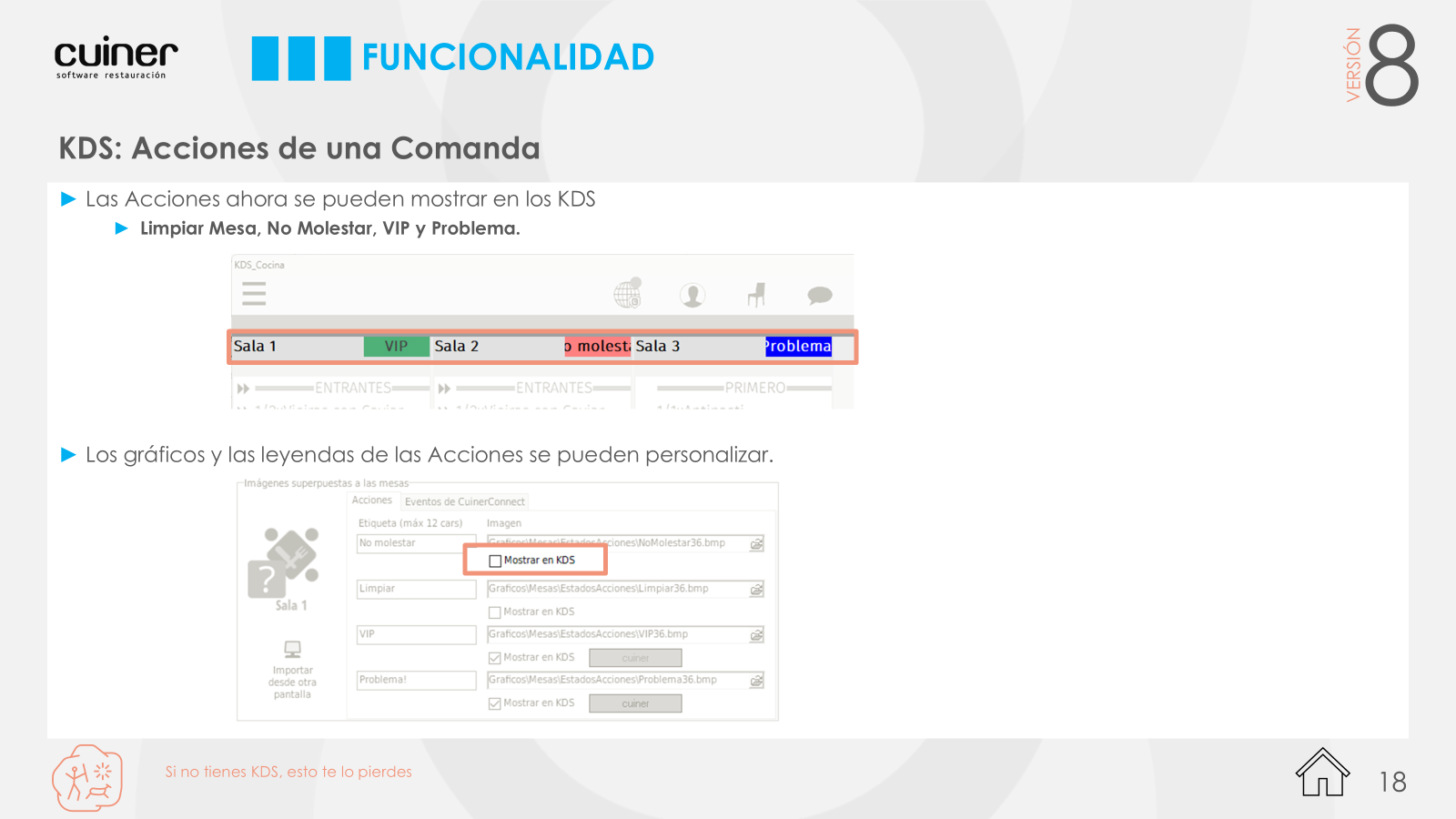The height and width of the screenshot is (819, 1456).
Task: Click the Etiqueta (máx 12 cars) column header
Action: [410, 523]
